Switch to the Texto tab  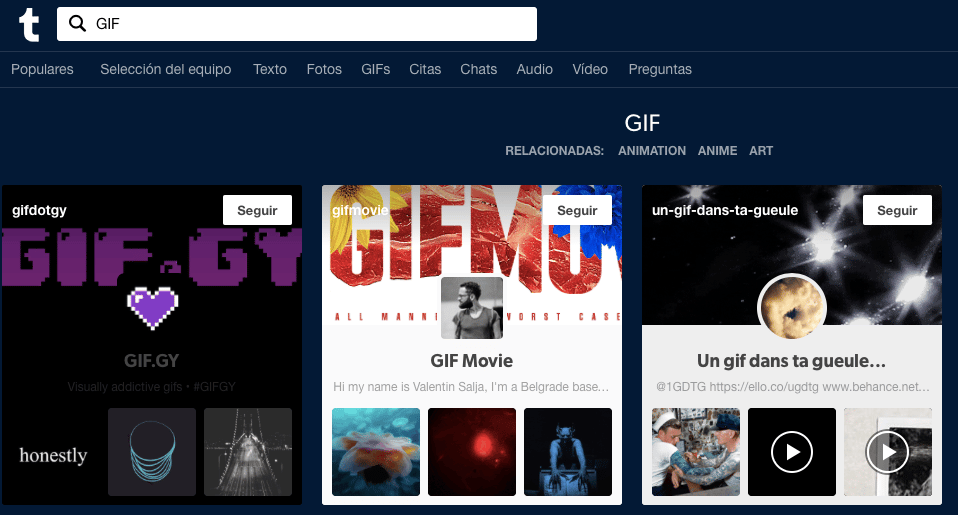coord(270,70)
